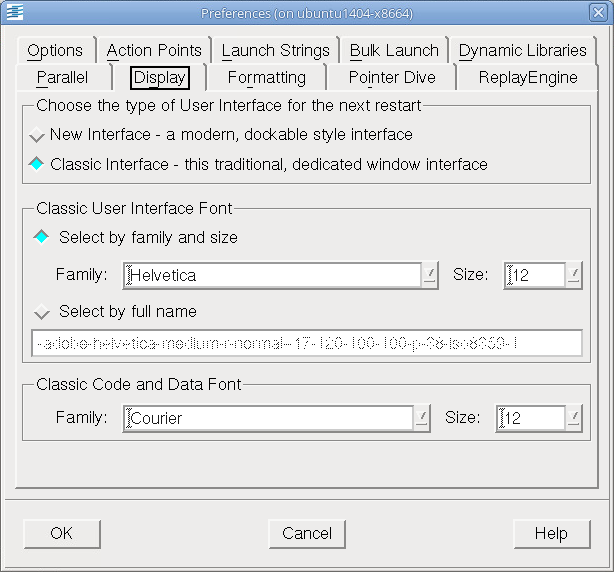Switch to the Bulk Launch tab
Viewport: 614px width, 572px height.
click(x=394, y=51)
